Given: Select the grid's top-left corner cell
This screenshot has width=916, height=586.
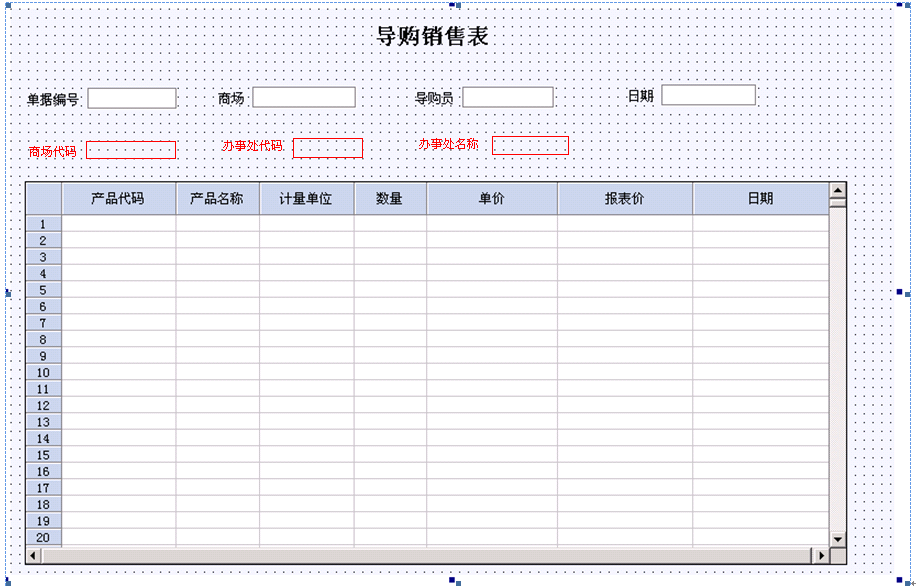Looking at the screenshot, I should (x=44, y=198).
